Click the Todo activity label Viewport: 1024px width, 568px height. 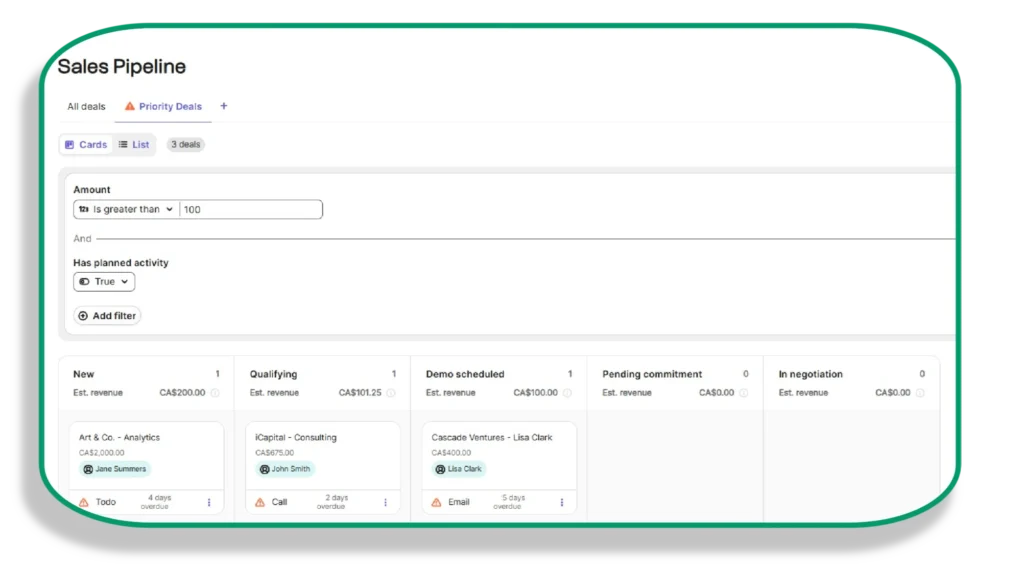[x=106, y=502]
